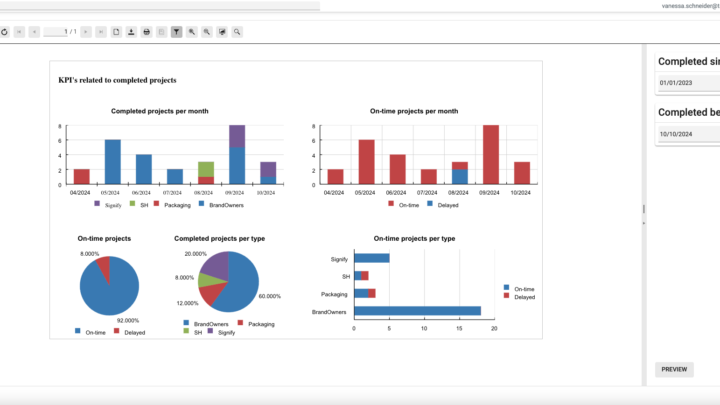Click the zoom out magnifier icon
Screen dimensions: 720x405
[207, 32]
